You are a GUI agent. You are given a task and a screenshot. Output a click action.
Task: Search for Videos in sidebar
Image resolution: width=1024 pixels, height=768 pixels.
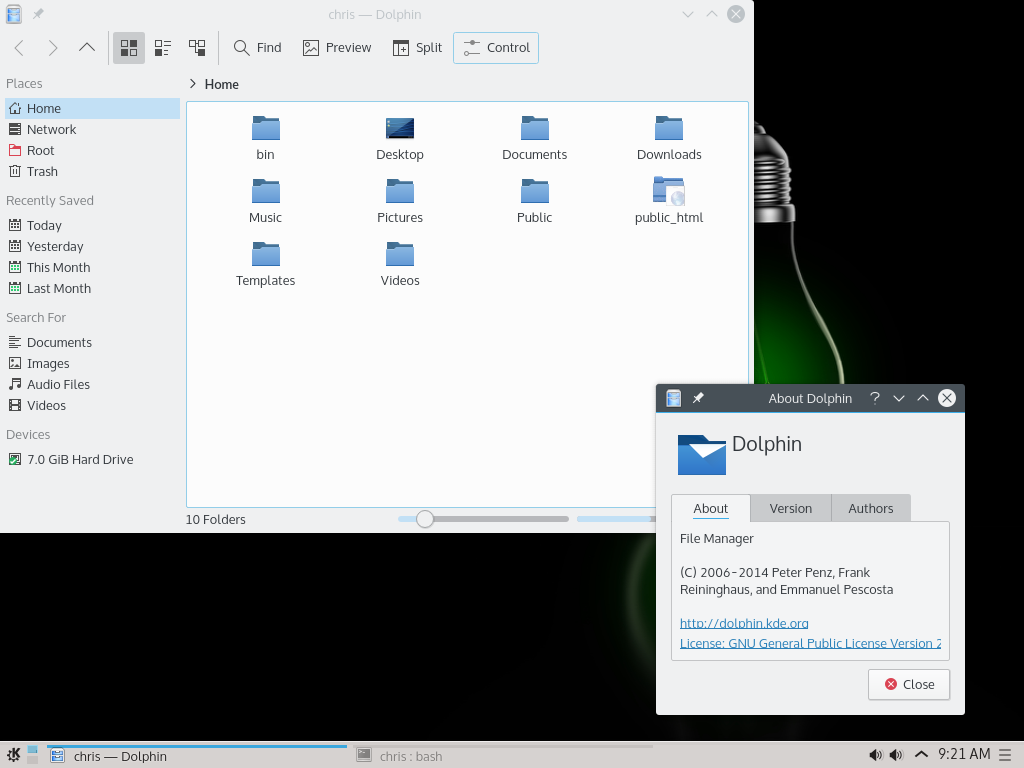point(92,405)
